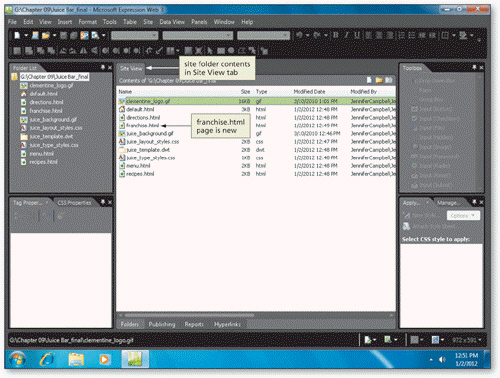
Task: Open the Options dropdown in Apply Styles
Action: (463, 216)
